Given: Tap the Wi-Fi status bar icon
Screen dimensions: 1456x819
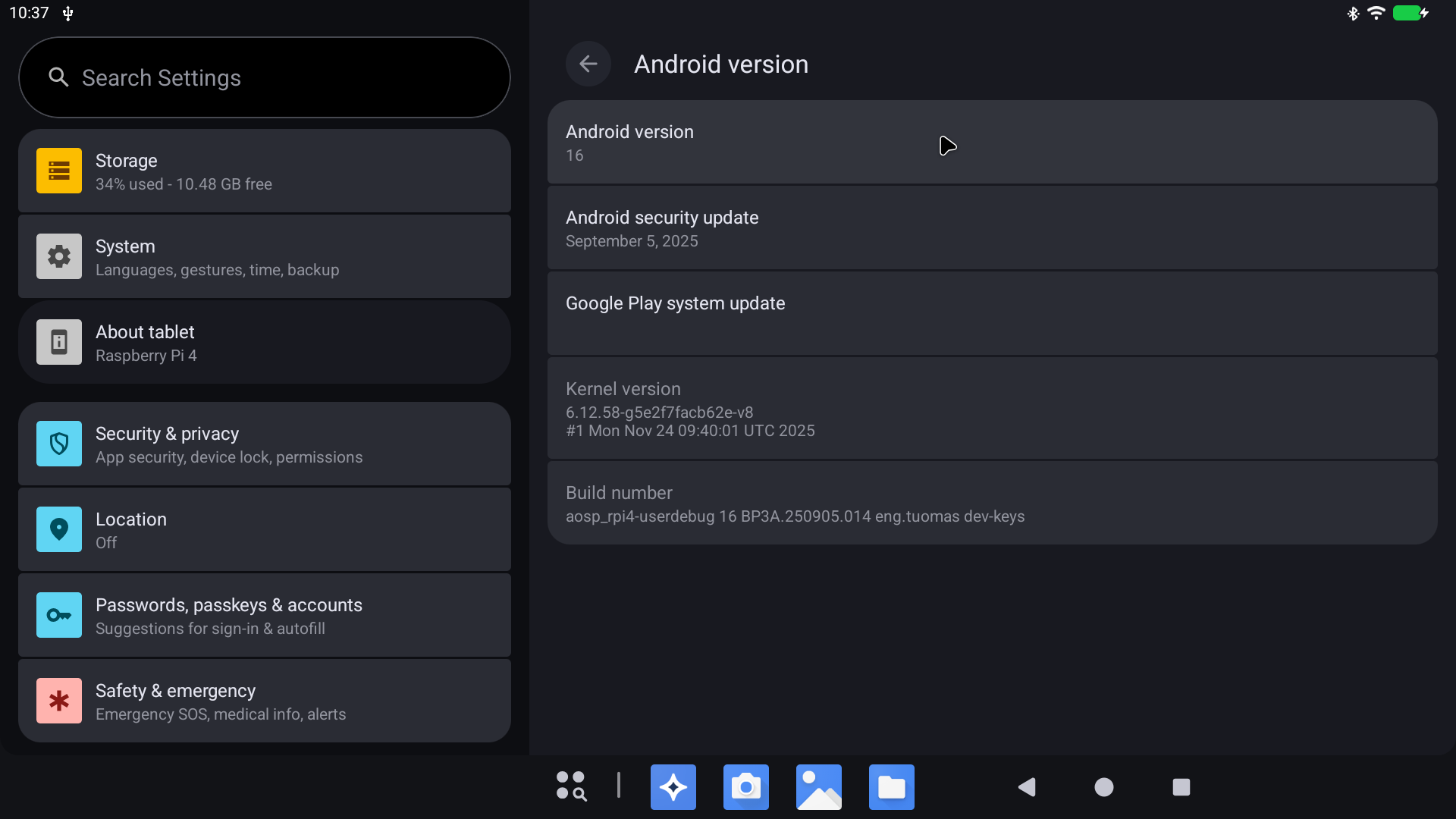Looking at the screenshot, I should pos(1376,13).
